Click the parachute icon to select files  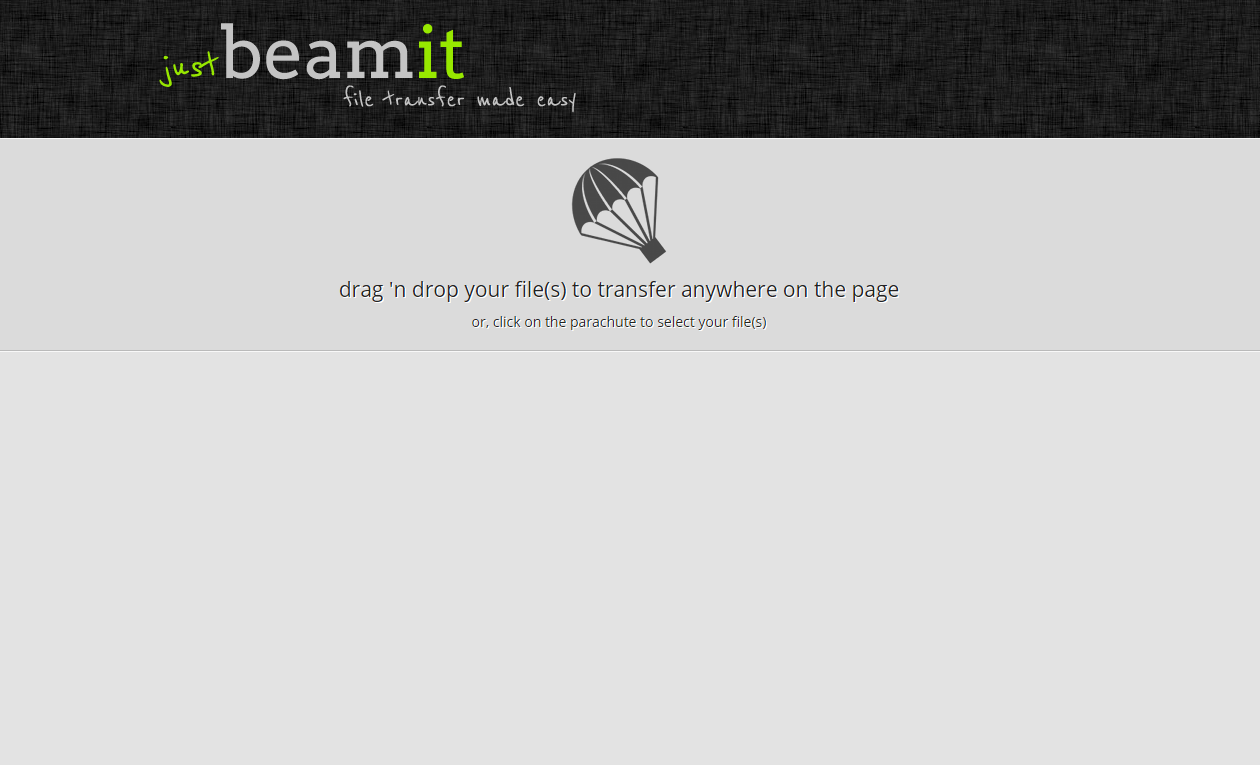[x=619, y=210]
